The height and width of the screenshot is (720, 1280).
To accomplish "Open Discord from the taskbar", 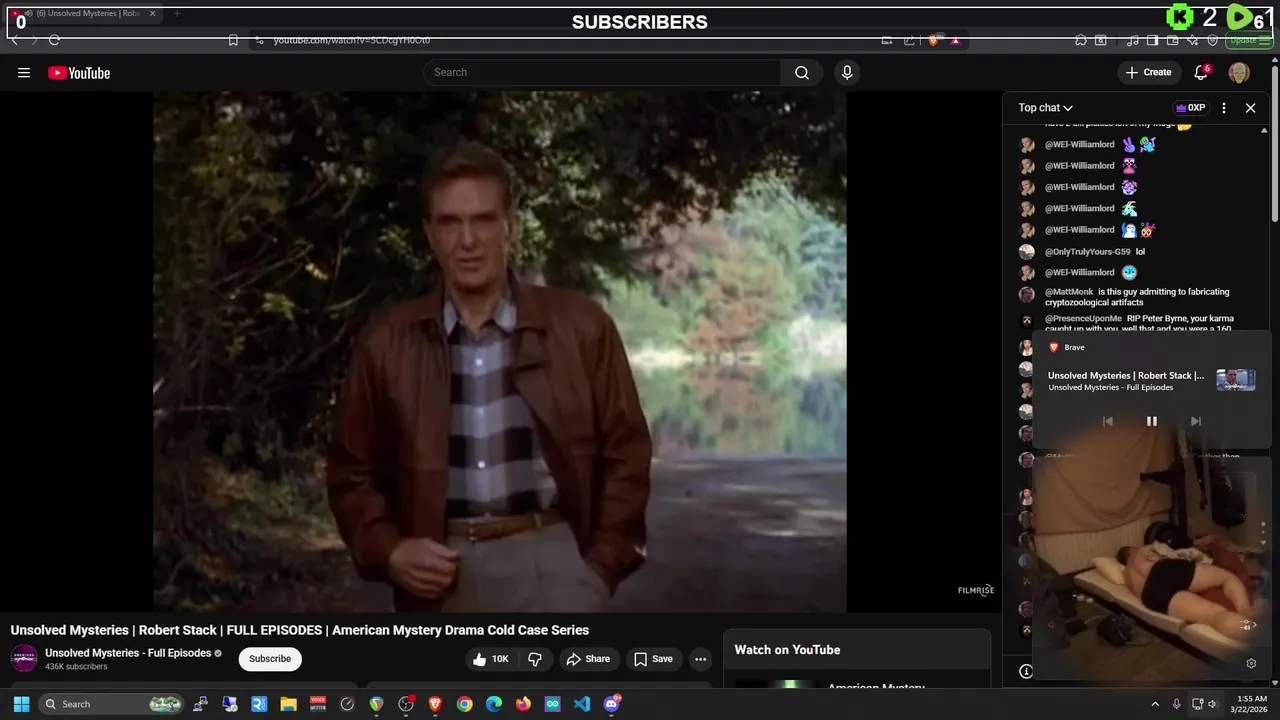I will (612, 704).
